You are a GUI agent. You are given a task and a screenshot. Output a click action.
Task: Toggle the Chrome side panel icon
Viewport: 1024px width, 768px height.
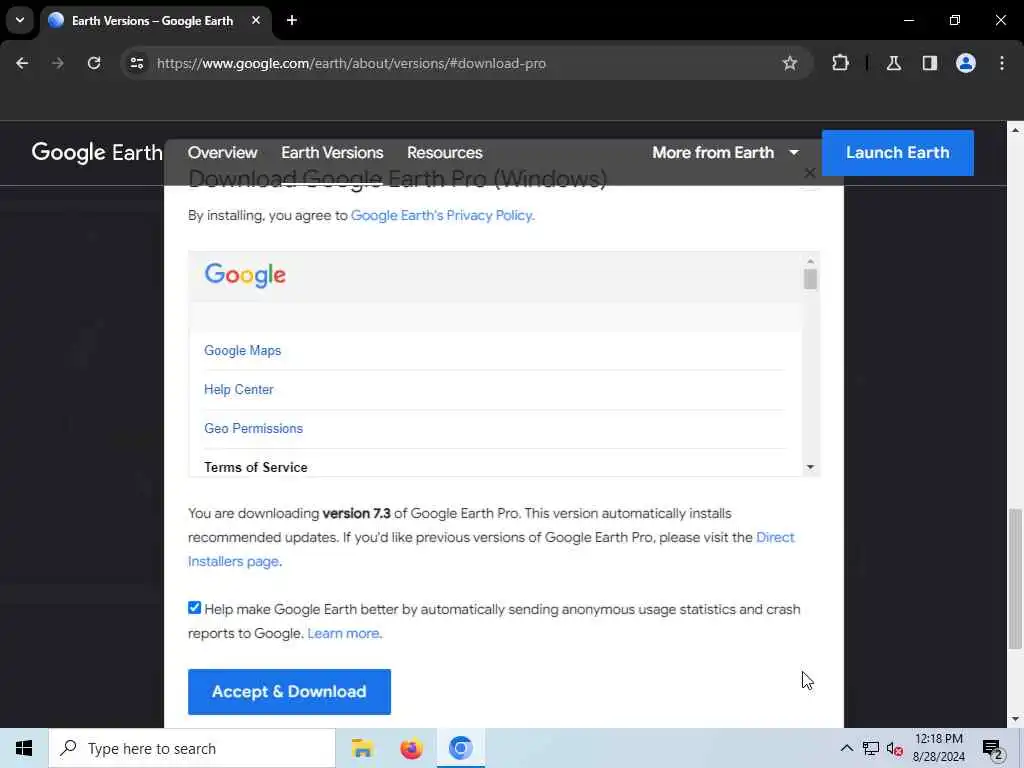(929, 63)
